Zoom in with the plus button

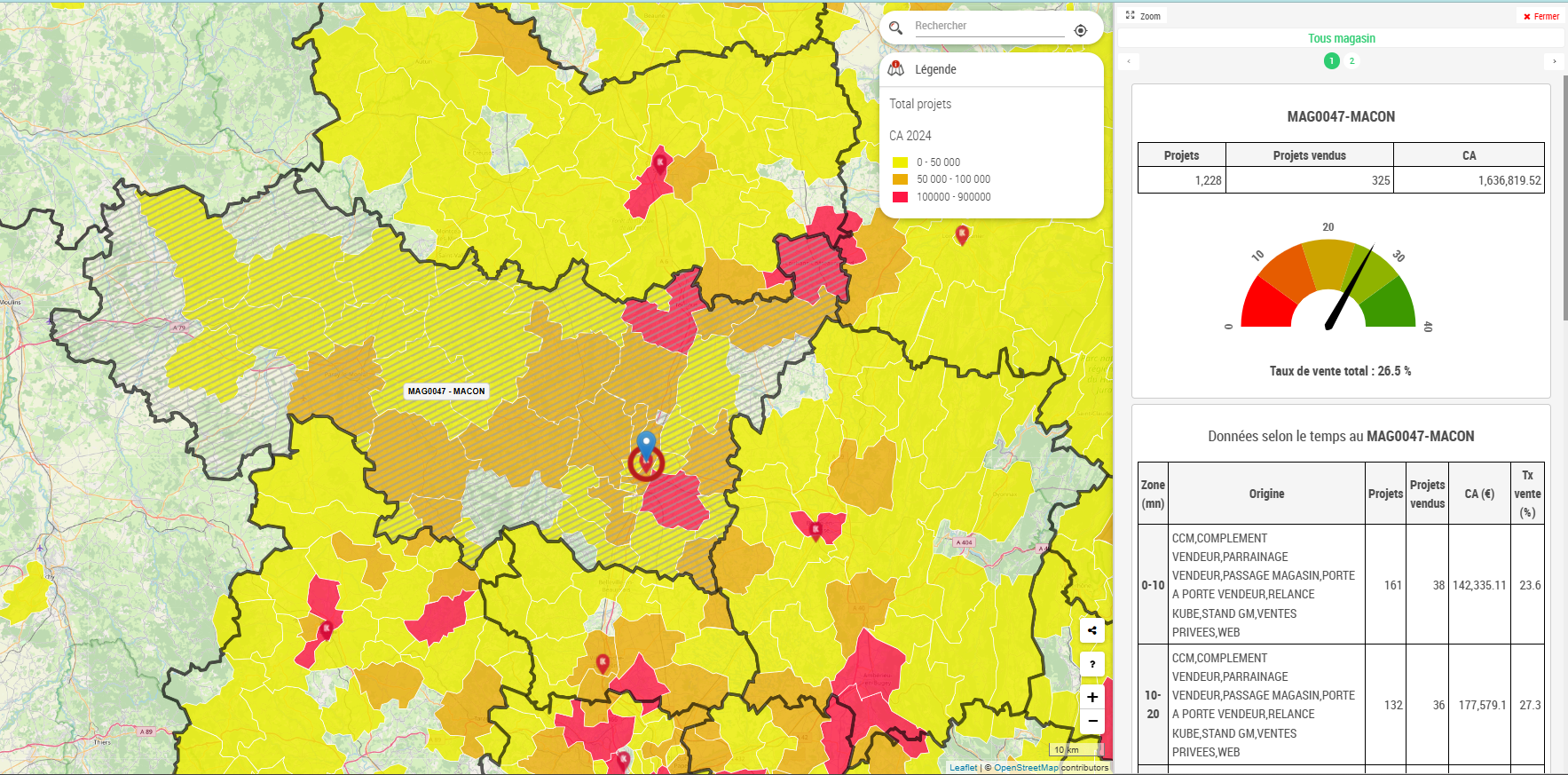point(1092,697)
